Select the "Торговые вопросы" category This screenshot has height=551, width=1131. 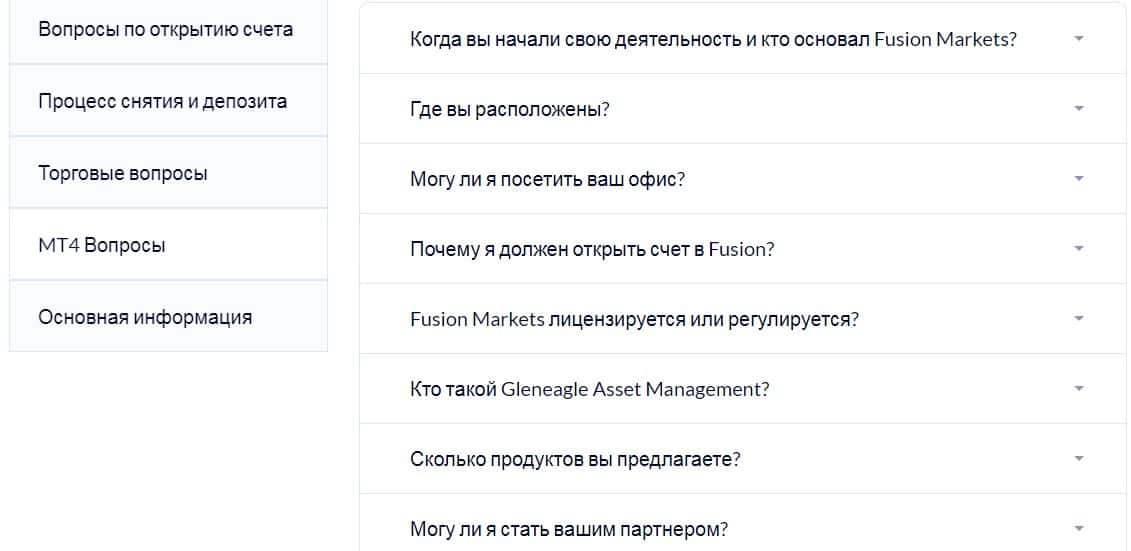point(123,173)
